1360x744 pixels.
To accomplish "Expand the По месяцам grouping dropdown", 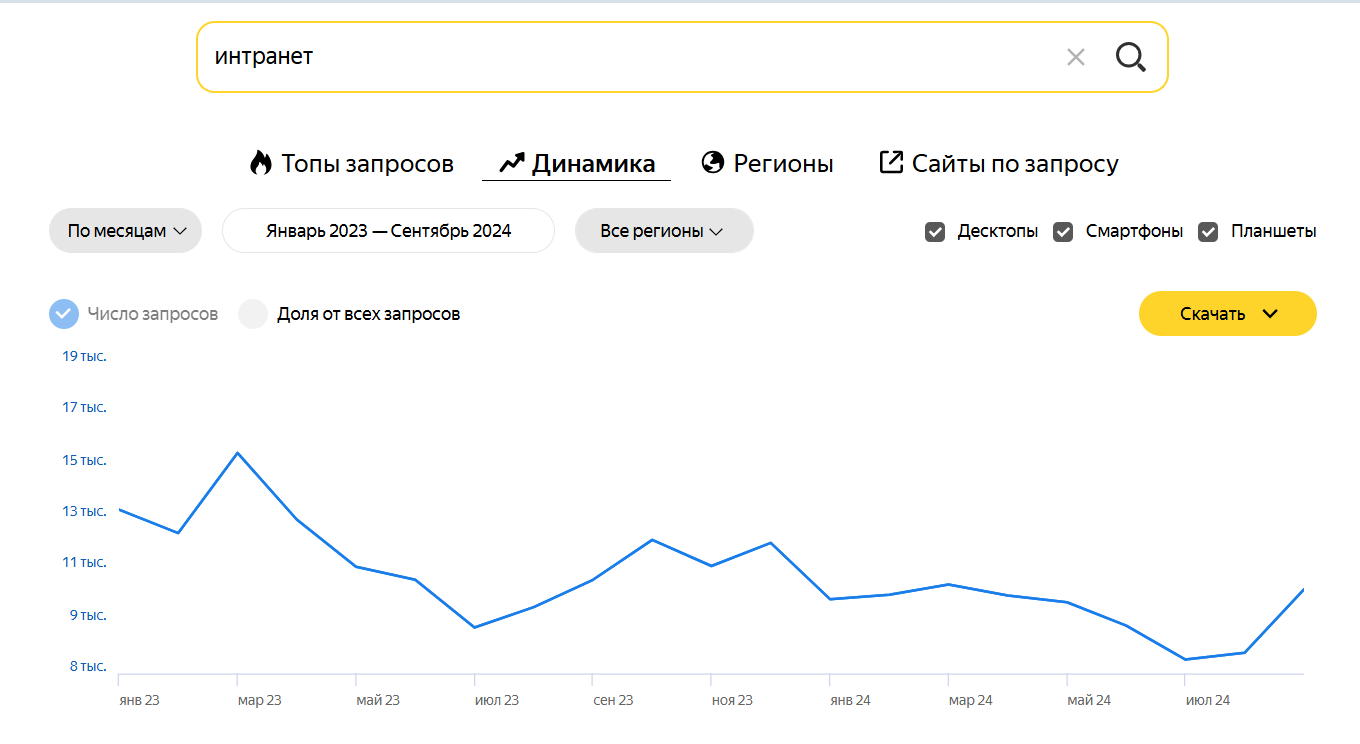I will (125, 231).
